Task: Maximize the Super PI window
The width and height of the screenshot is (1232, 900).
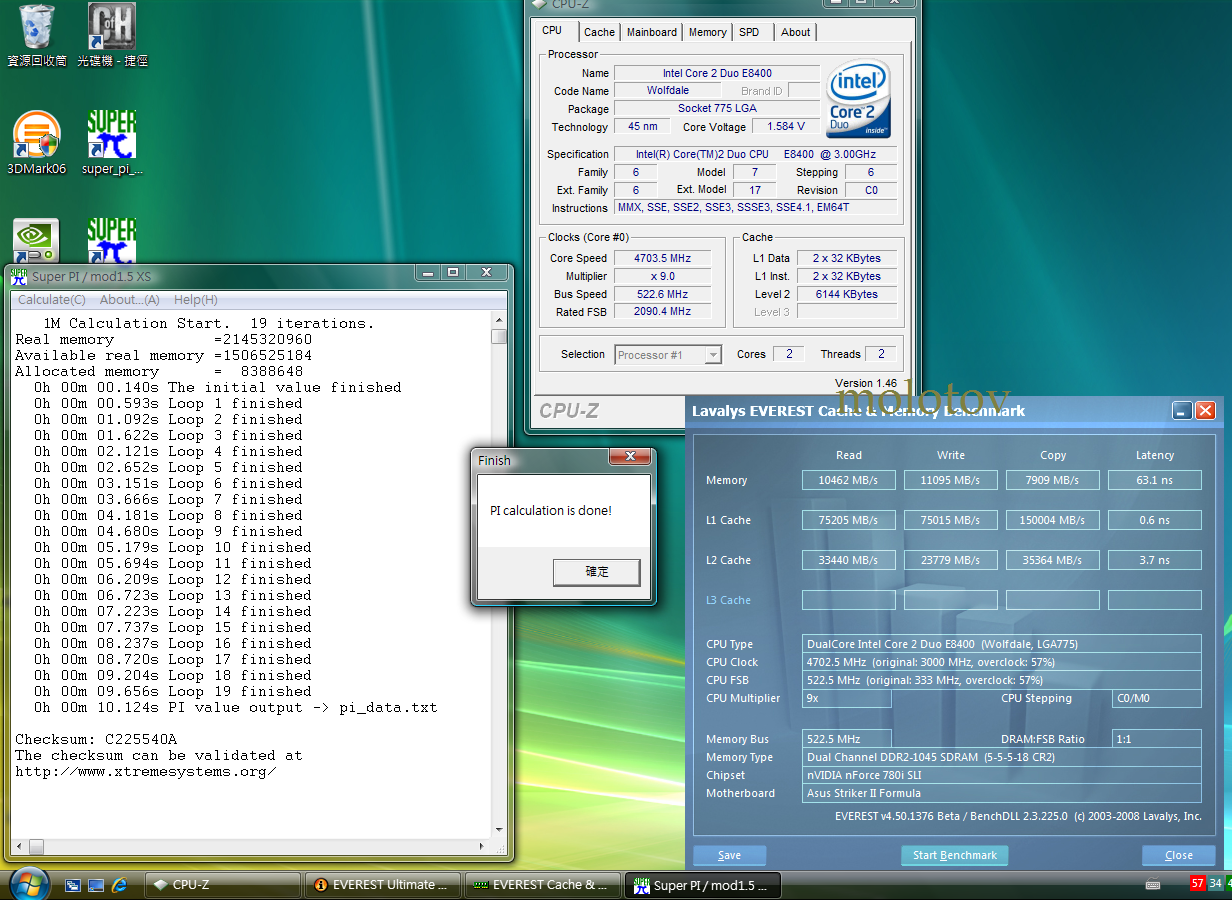Action: click(x=453, y=273)
